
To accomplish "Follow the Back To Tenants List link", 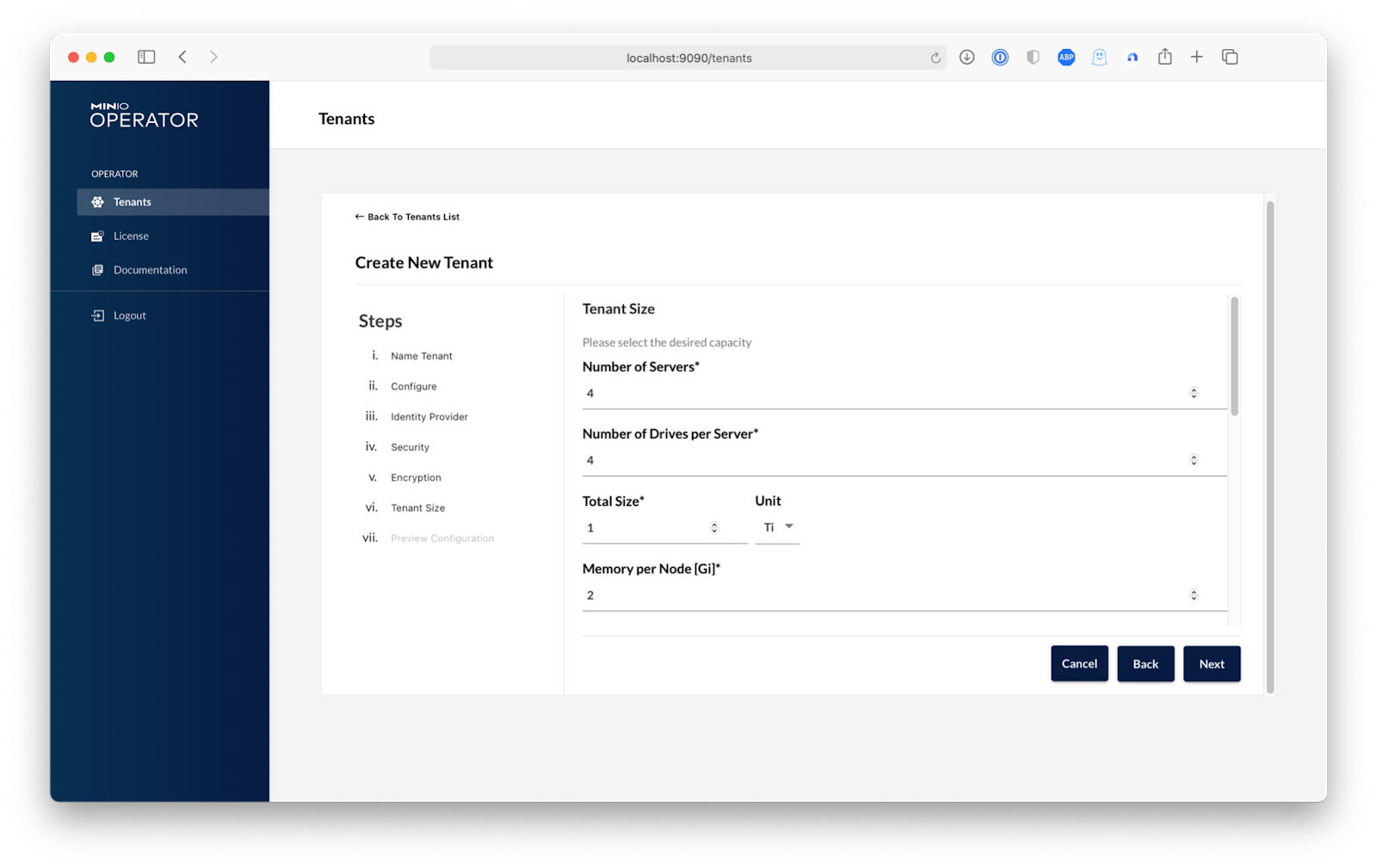I will click(407, 217).
